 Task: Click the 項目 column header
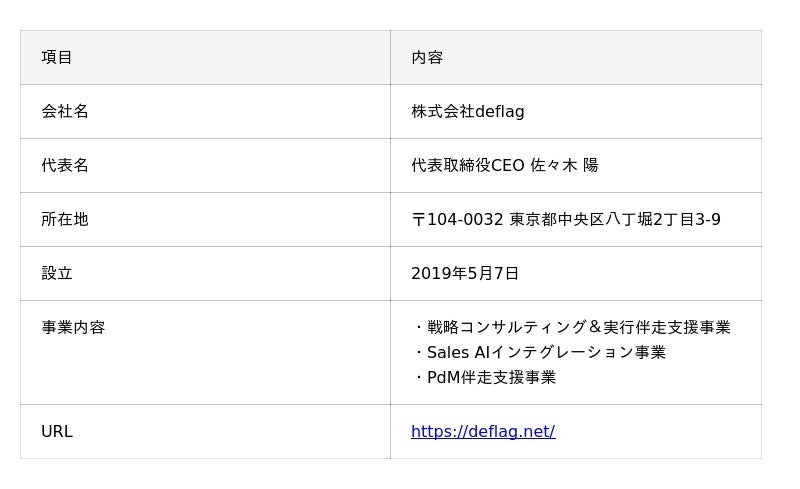[57, 57]
